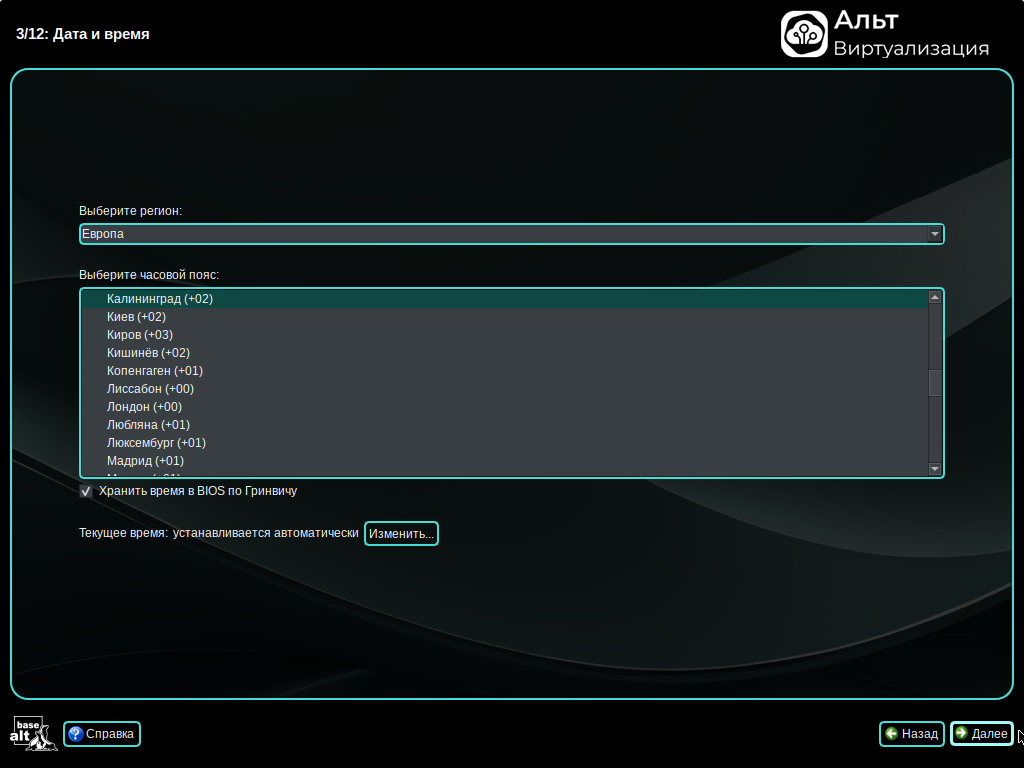Image resolution: width=1024 pixels, height=768 pixels.
Task: Click the blue question mark help icon
Action: [75, 734]
